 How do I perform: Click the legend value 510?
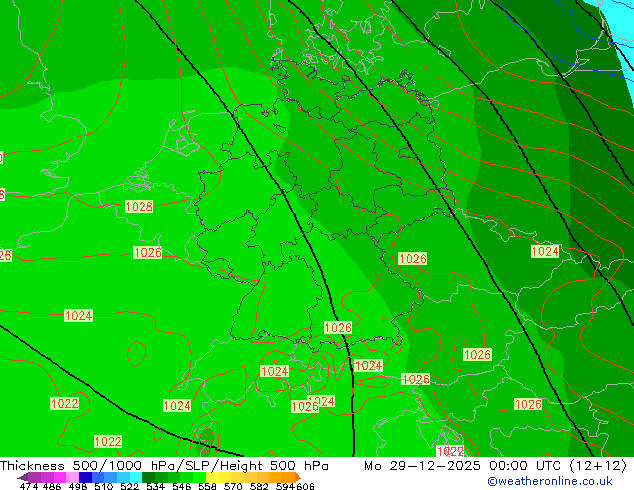pos(104,486)
